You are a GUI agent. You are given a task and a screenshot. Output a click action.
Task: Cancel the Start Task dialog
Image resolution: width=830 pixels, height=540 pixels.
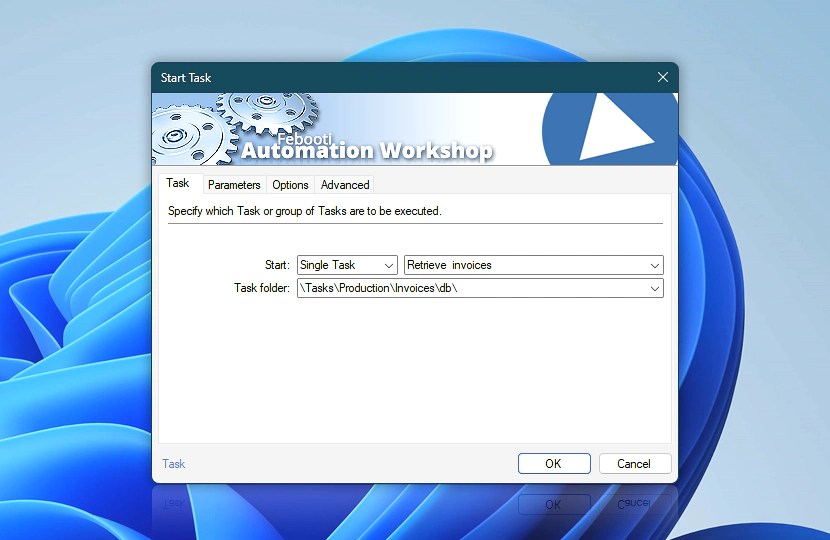(635, 464)
